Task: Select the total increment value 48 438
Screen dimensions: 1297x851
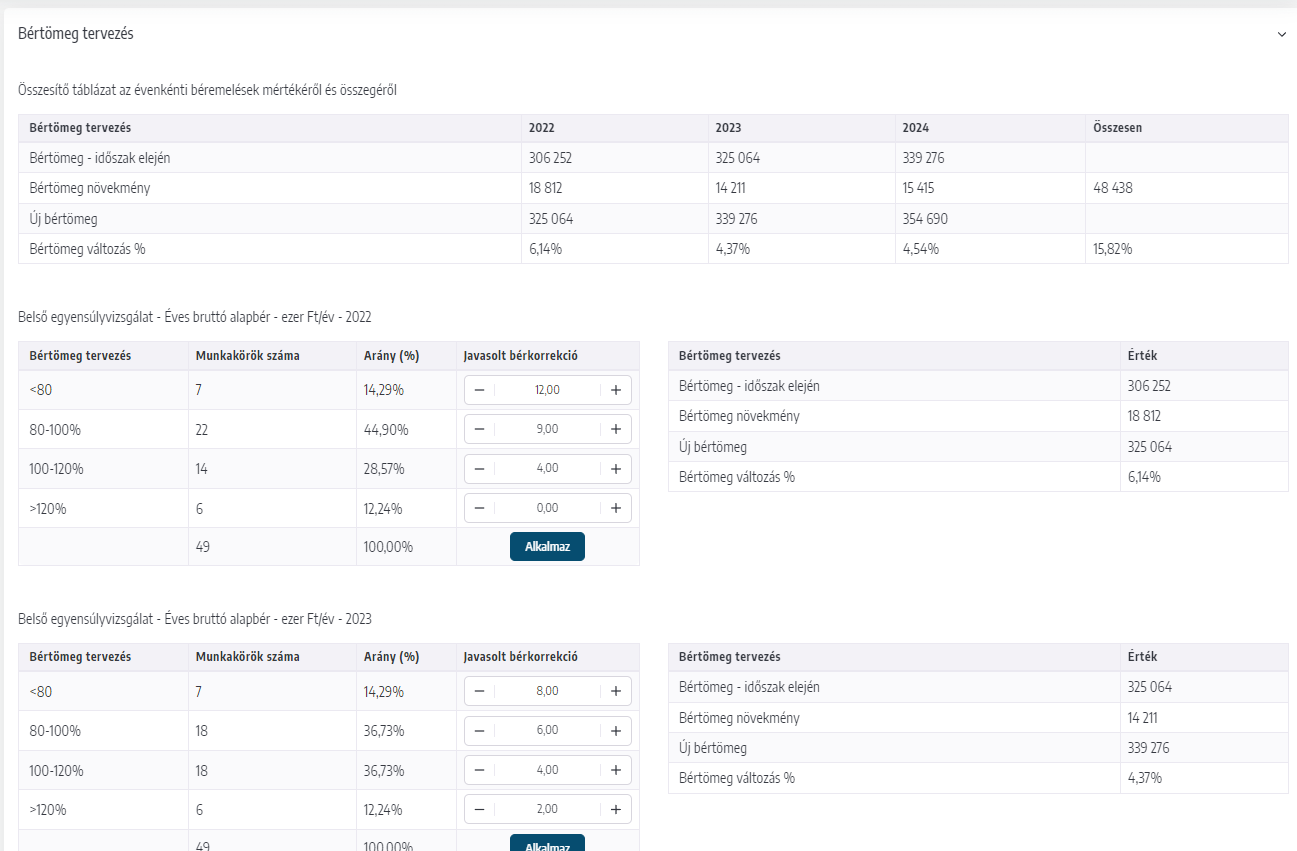Action: point(1114,188)
